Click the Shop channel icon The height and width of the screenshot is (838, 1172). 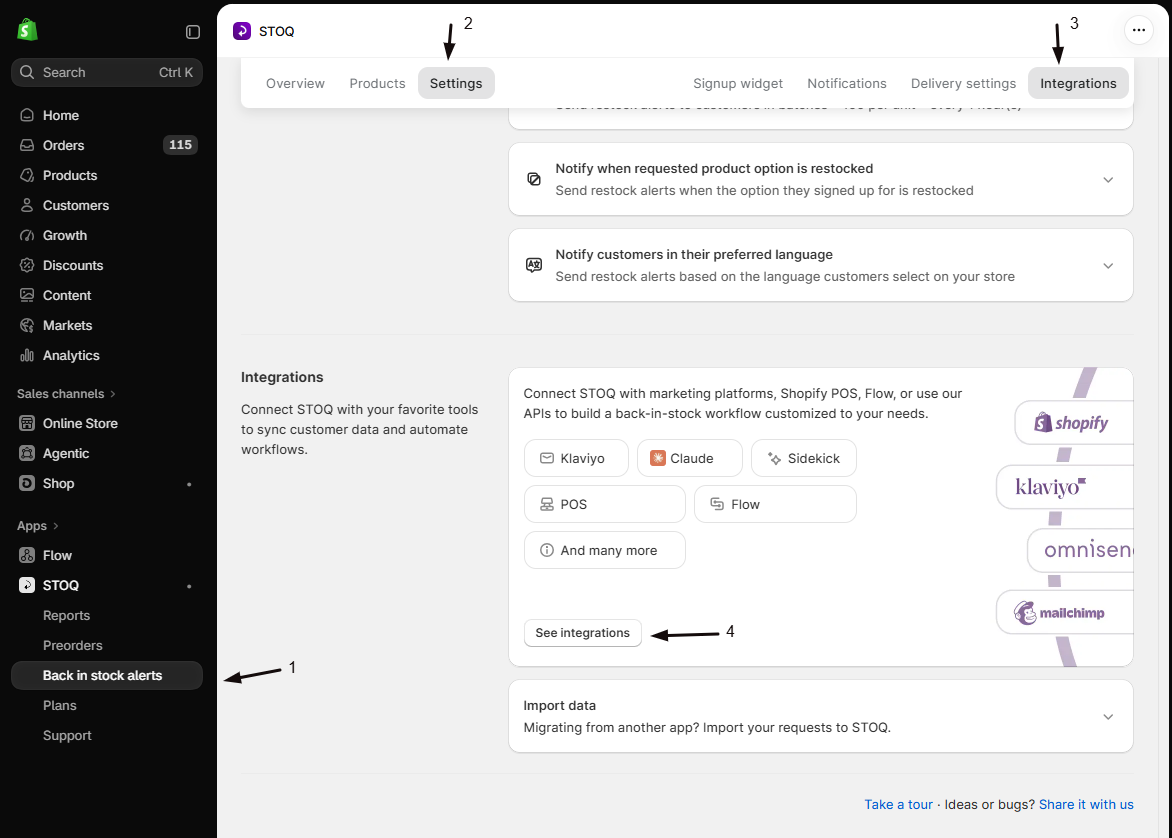pos(27,483)
